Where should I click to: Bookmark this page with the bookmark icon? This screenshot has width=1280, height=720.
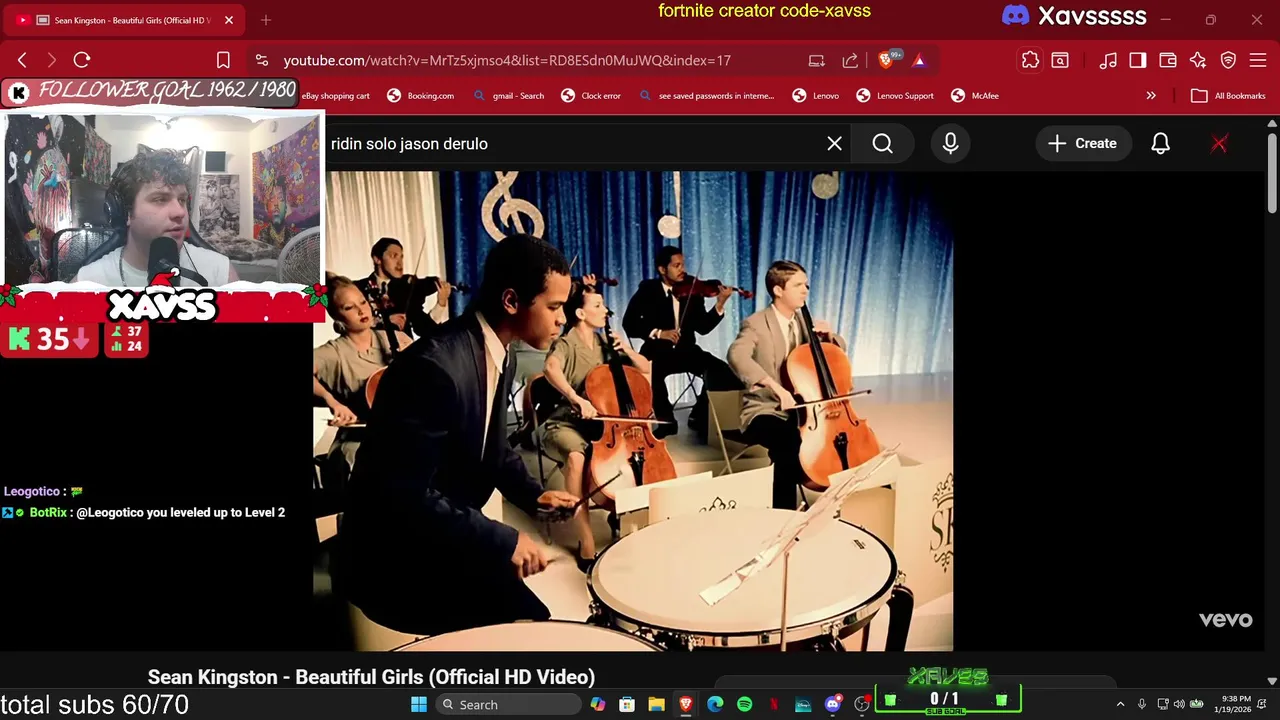point(223,60)
